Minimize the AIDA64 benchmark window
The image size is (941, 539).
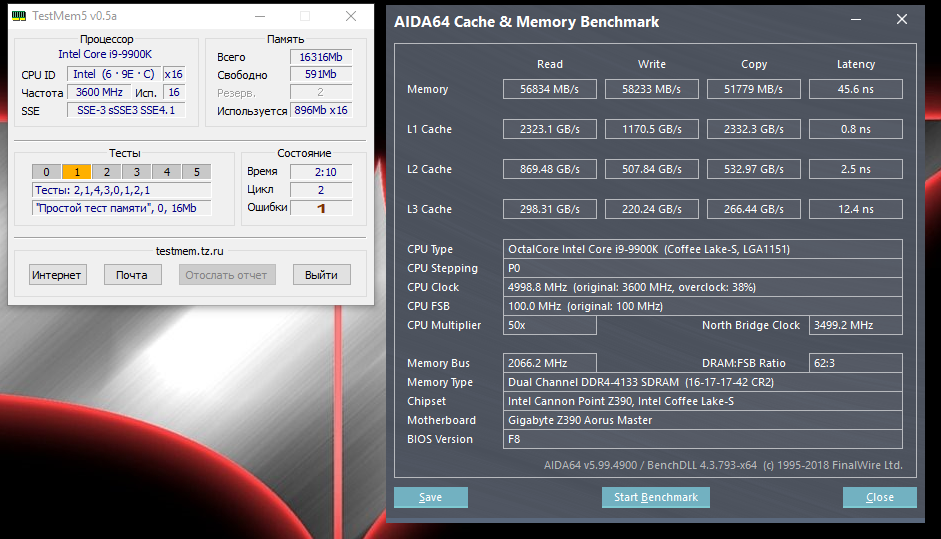click(856, 20)
